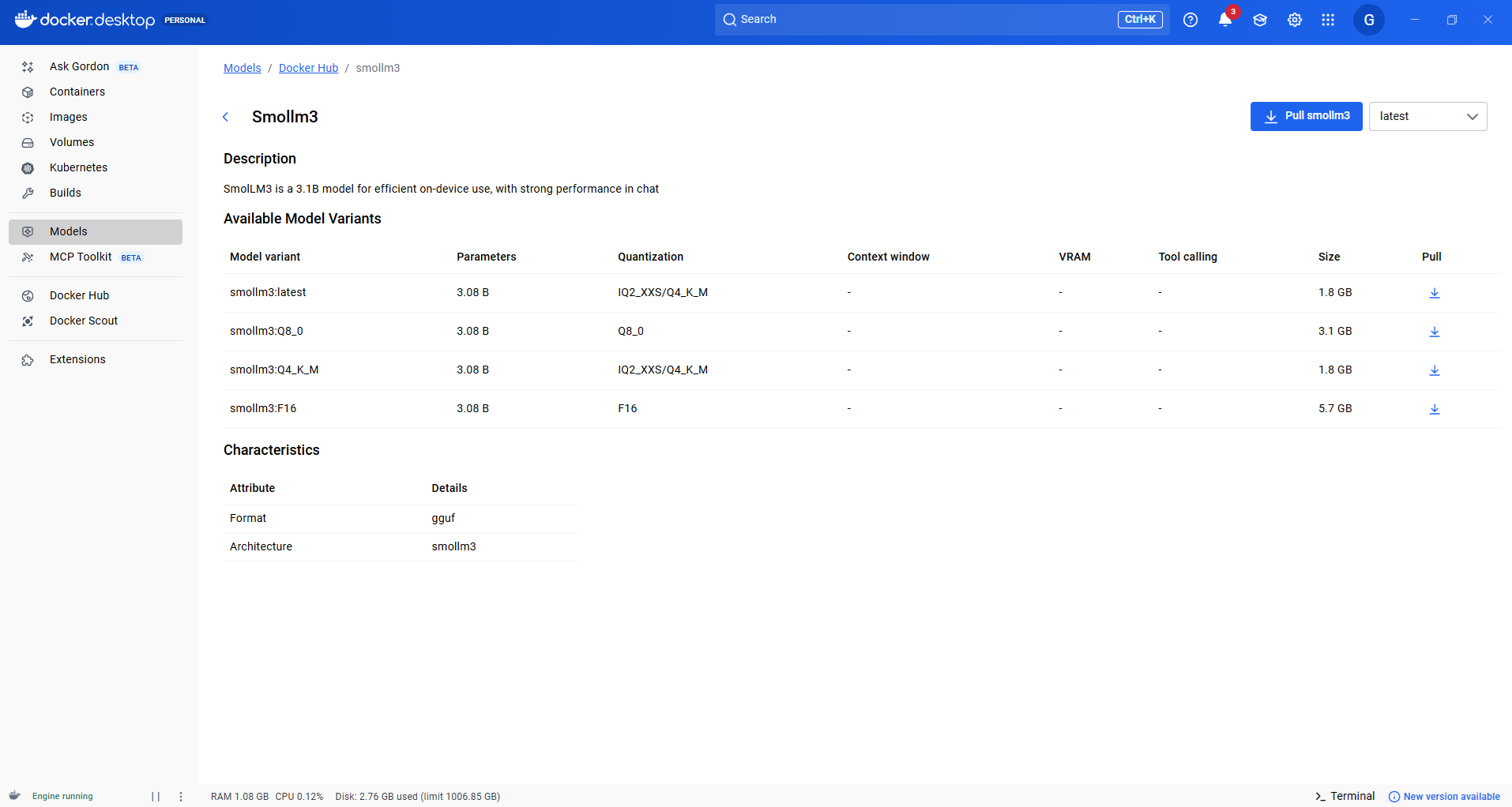Follow the Models breadcrumb link
Screen dimensions: 1512x807
pyautogui.click(x=243, y=68)
